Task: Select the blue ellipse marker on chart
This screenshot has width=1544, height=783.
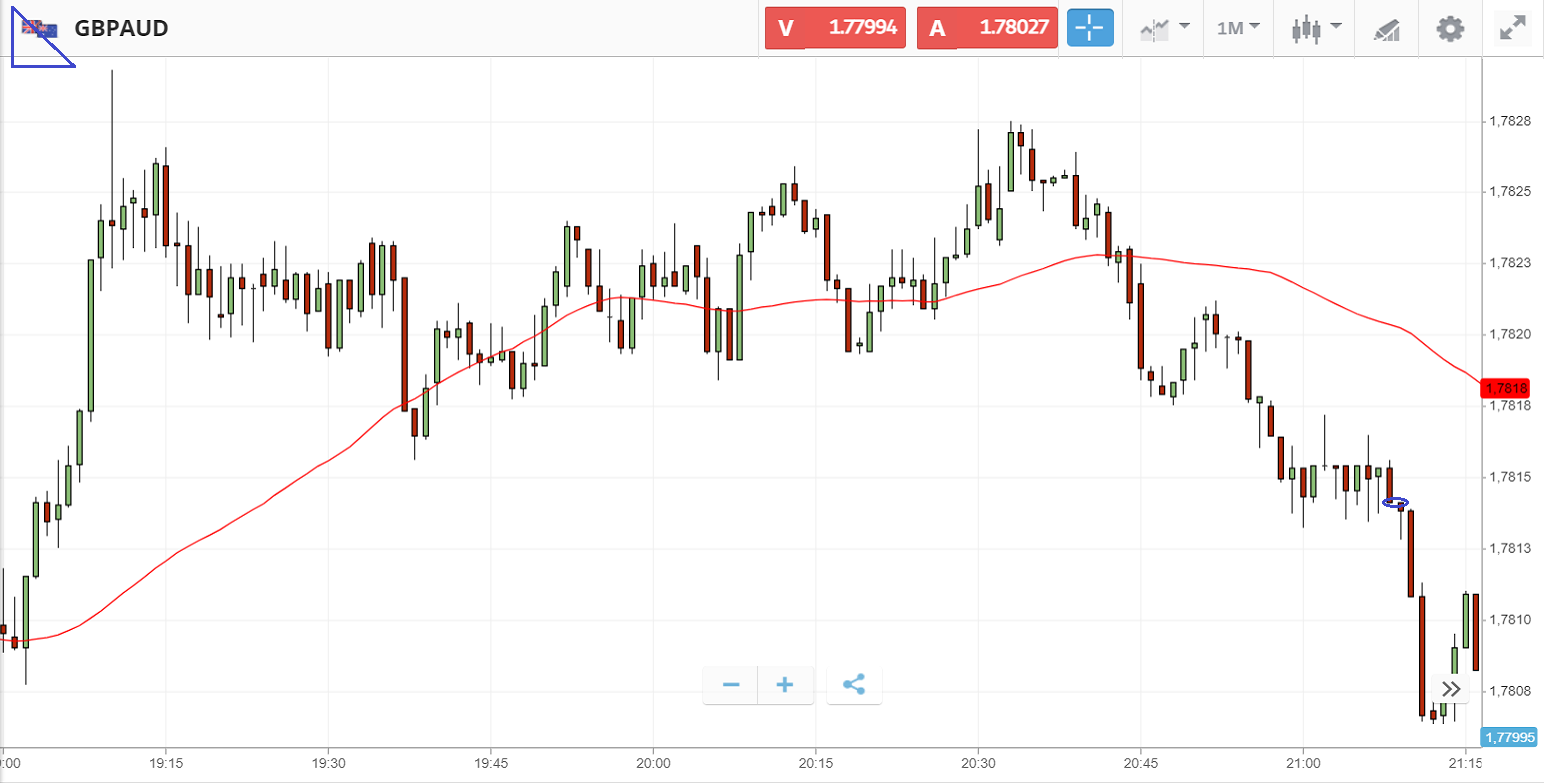Action: coord(1395,502)
